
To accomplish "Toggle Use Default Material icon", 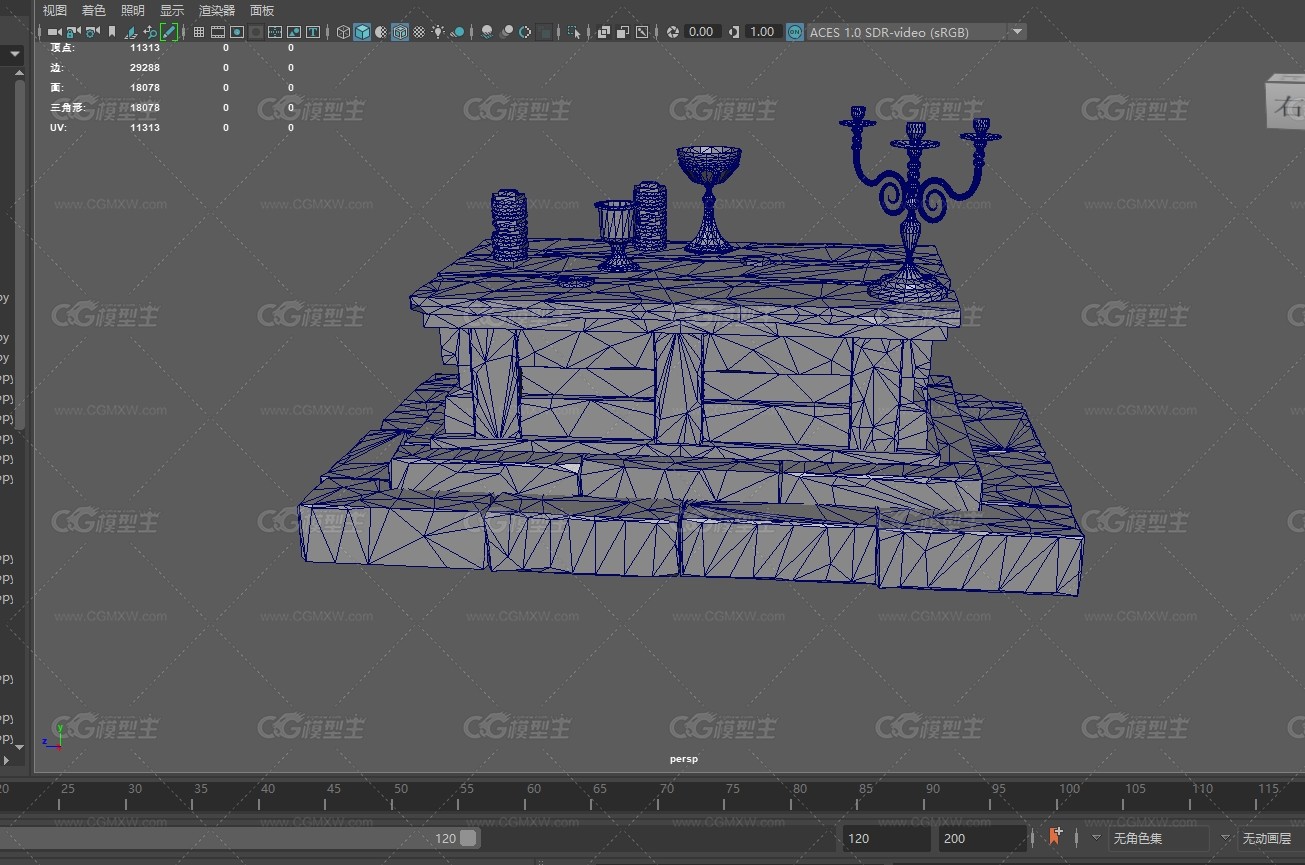I will [x=381, y=32].
